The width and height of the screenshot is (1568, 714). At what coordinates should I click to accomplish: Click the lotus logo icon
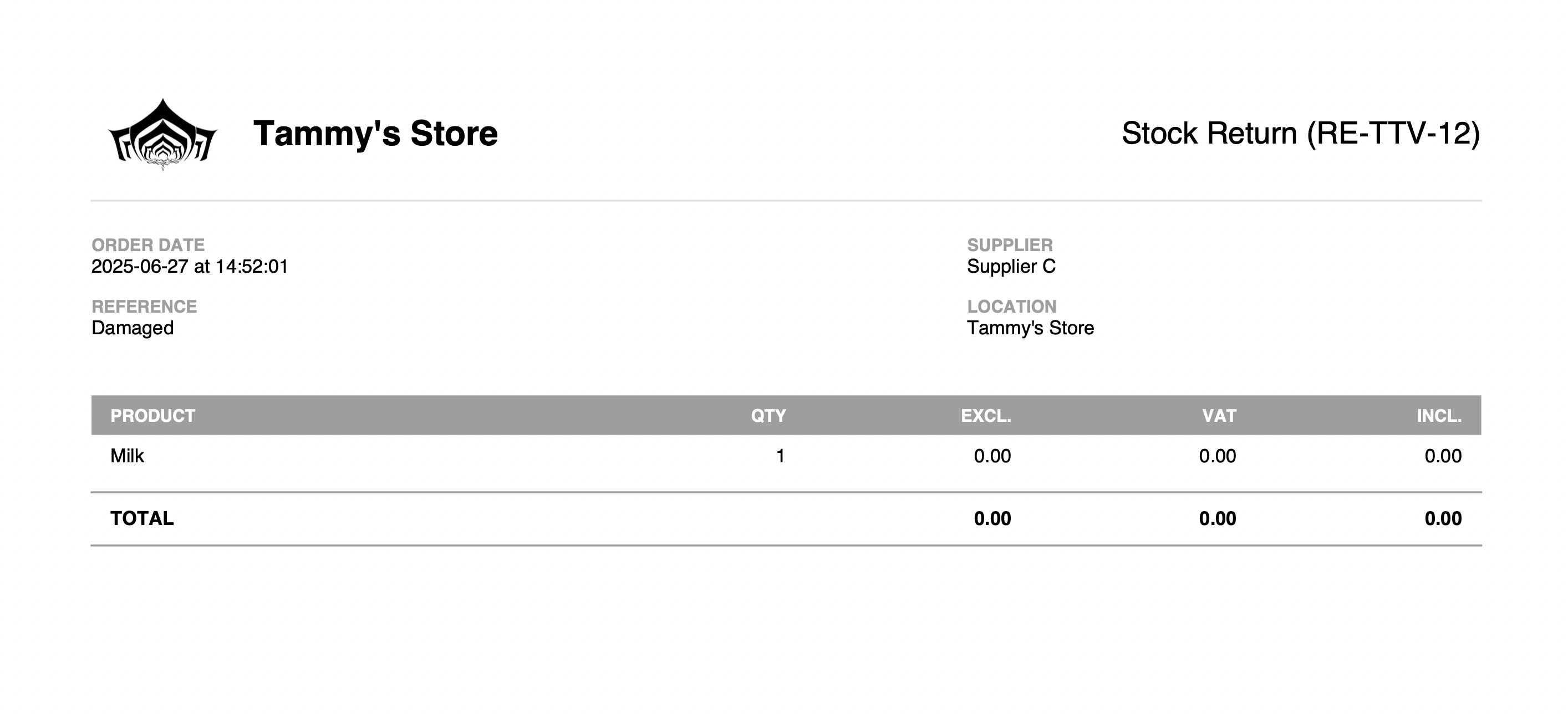click(x=162, y=134)
